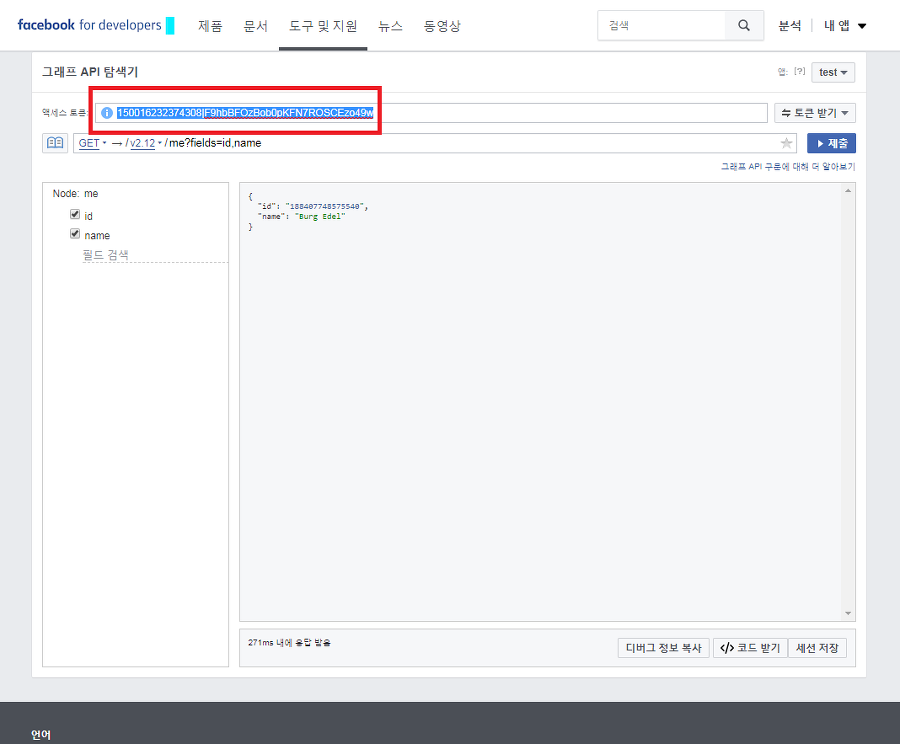
Task: Click the blue 제출 submit button
Action: coord(831,143)
